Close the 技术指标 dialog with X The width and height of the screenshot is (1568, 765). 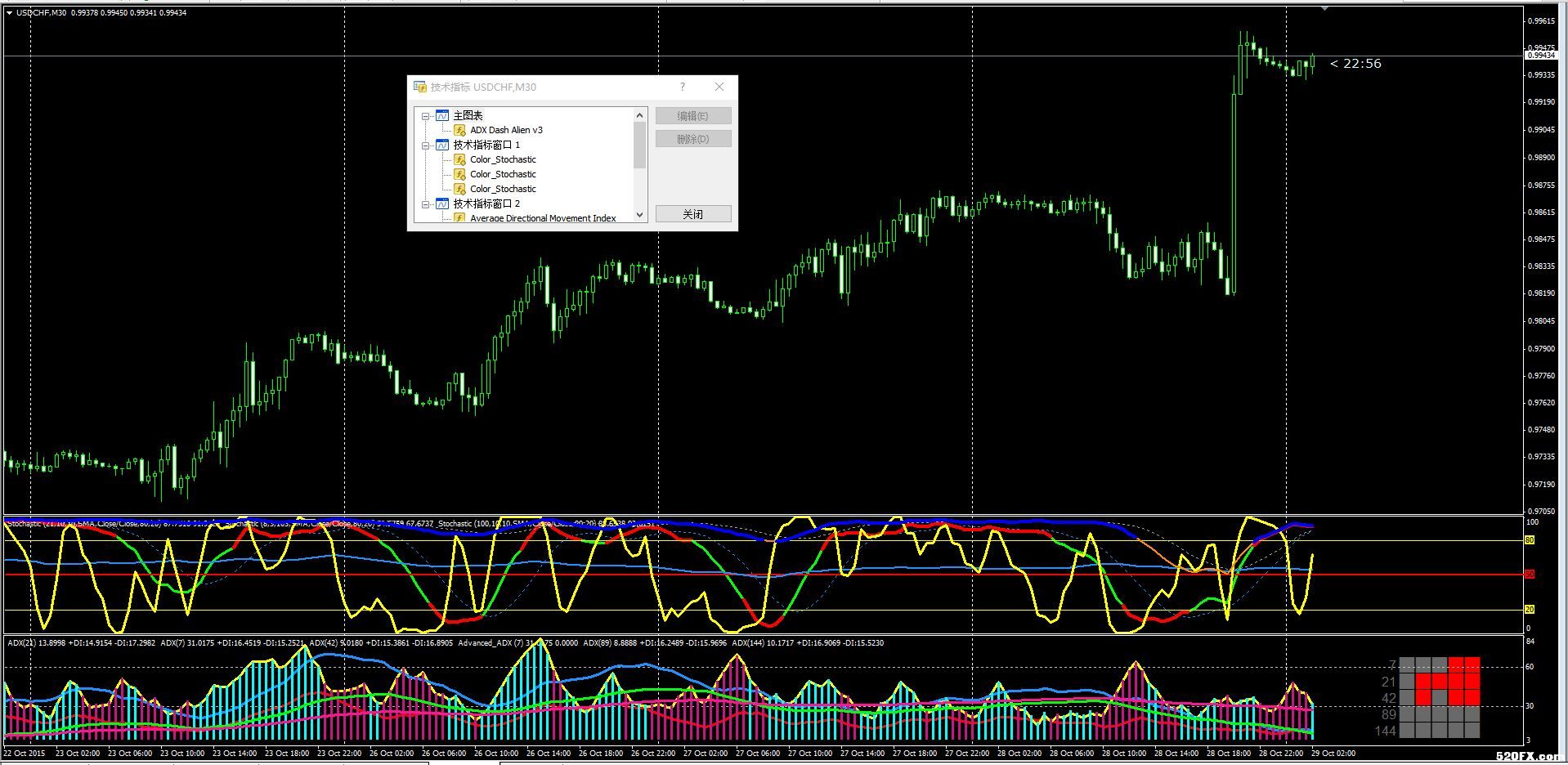tap(719, 87)
